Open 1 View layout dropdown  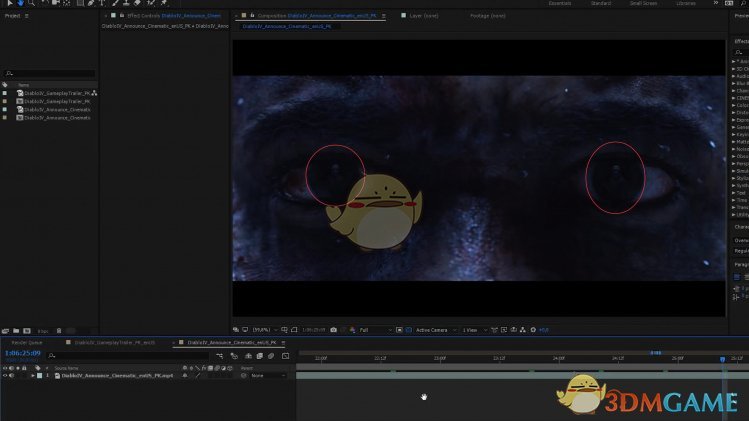tap(474, 330)
